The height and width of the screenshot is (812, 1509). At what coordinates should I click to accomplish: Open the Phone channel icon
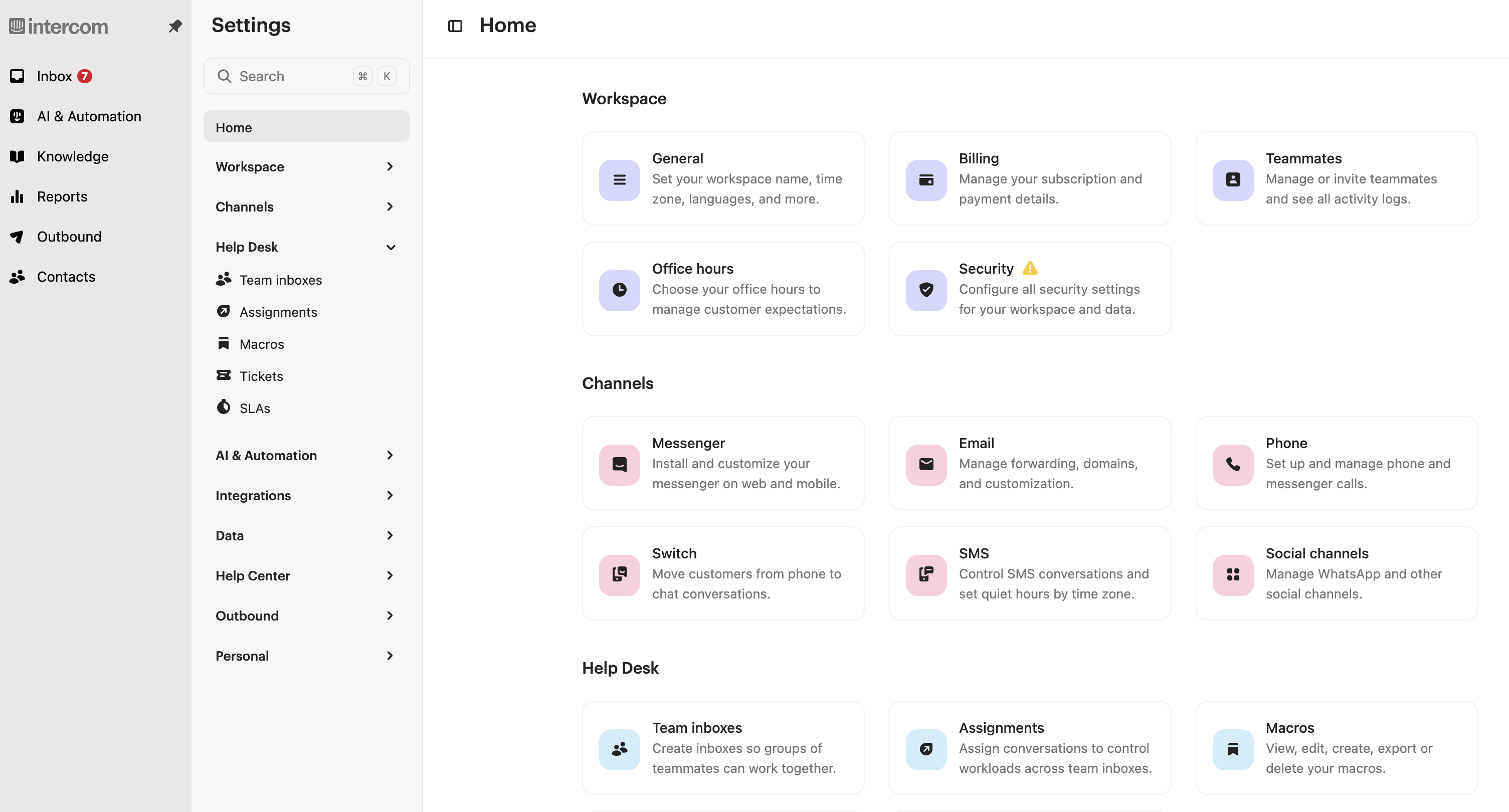pos(1232,464)
